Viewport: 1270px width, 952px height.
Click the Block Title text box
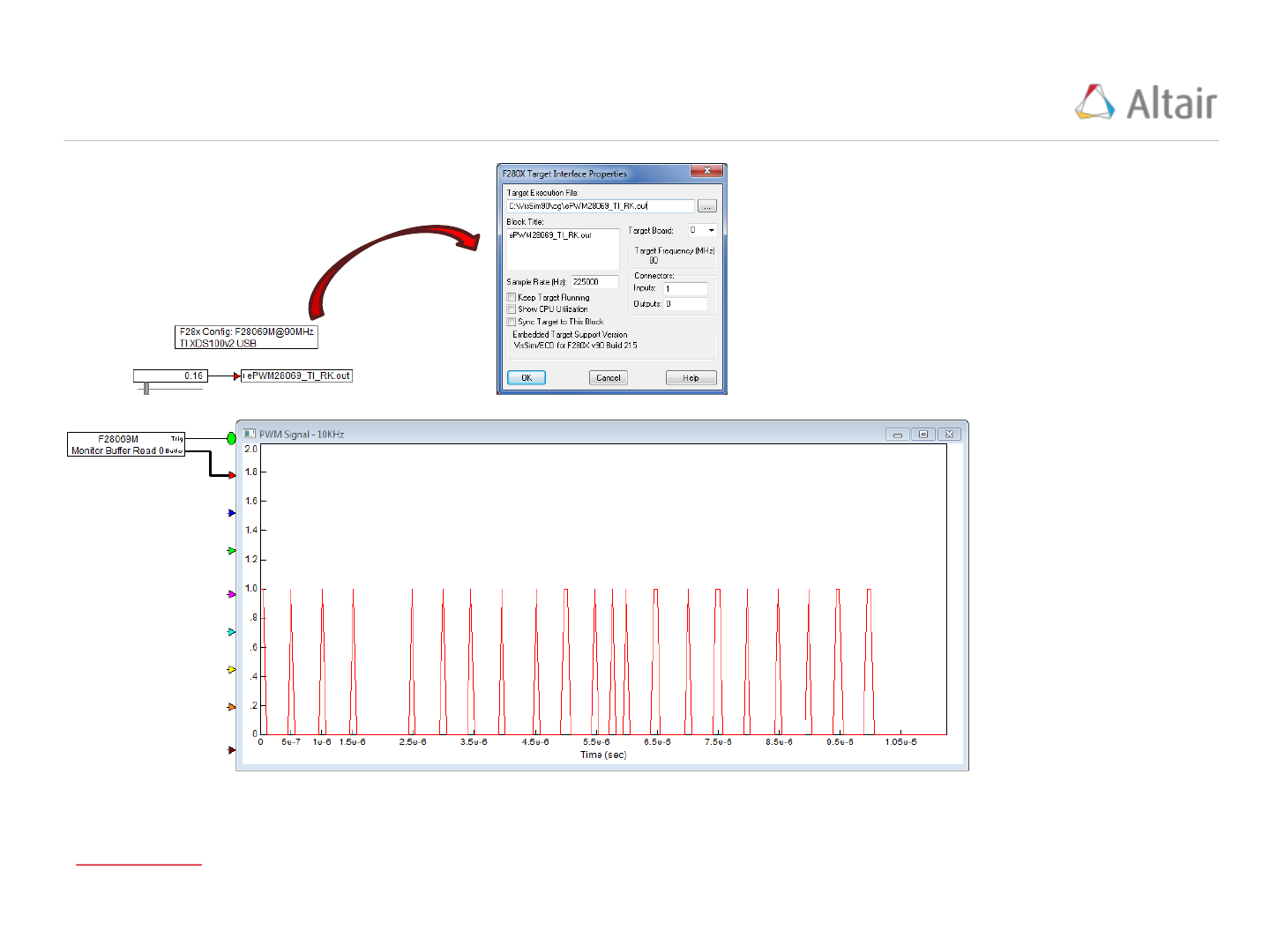point(563,249)
